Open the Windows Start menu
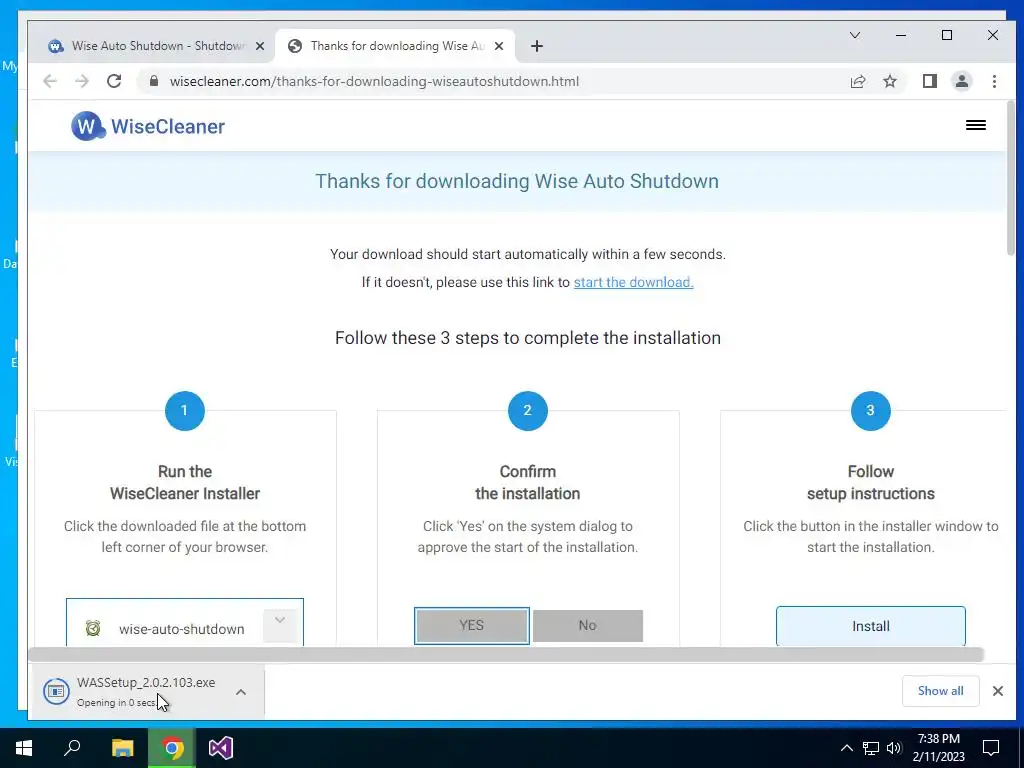Viewport: 1024px width, 768px height. (24, 748)
